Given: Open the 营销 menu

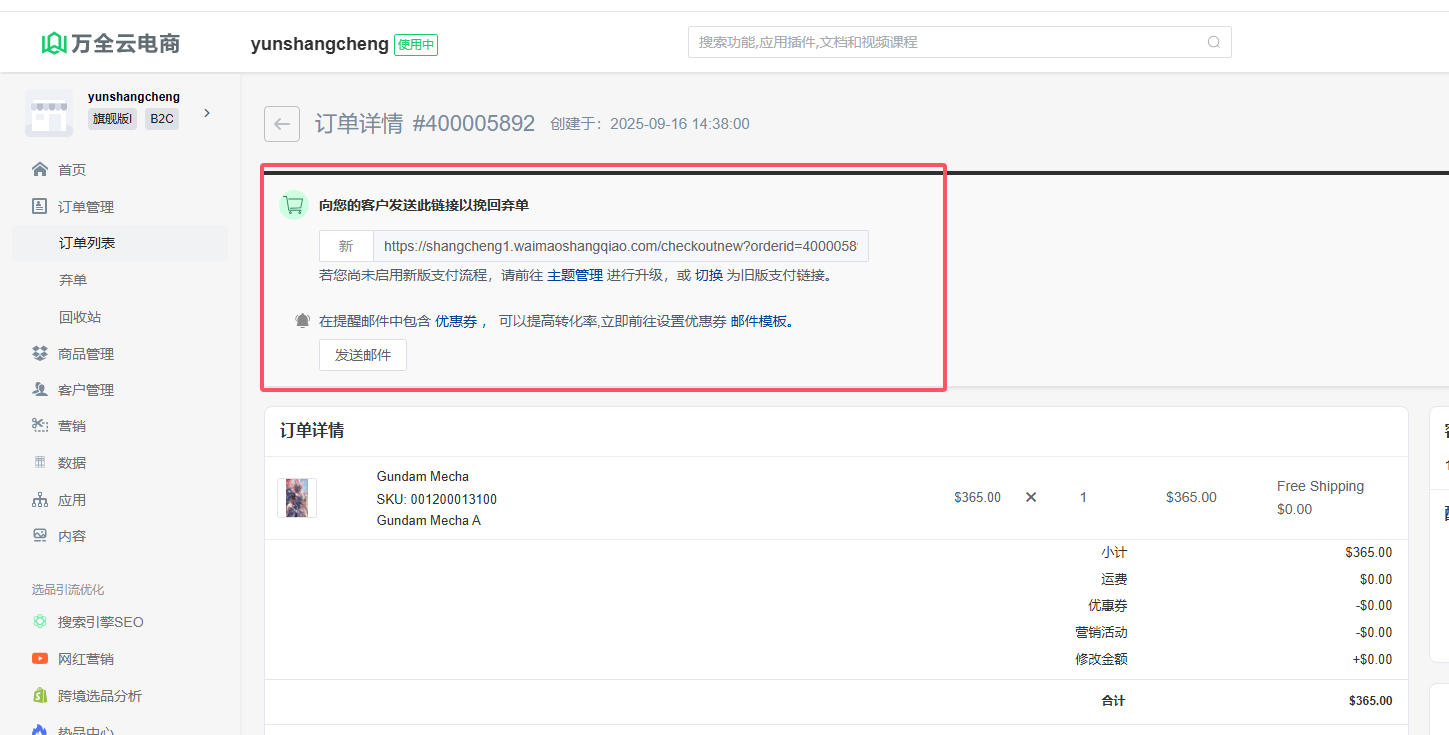Looking at the screenshot, I should coord(71,426).
